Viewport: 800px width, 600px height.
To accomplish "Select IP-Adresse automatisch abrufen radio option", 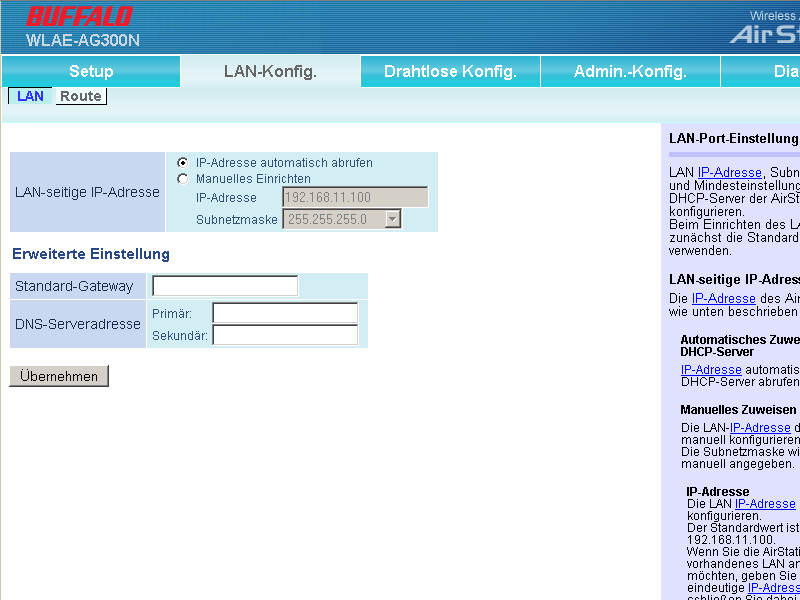I will 182,163.
